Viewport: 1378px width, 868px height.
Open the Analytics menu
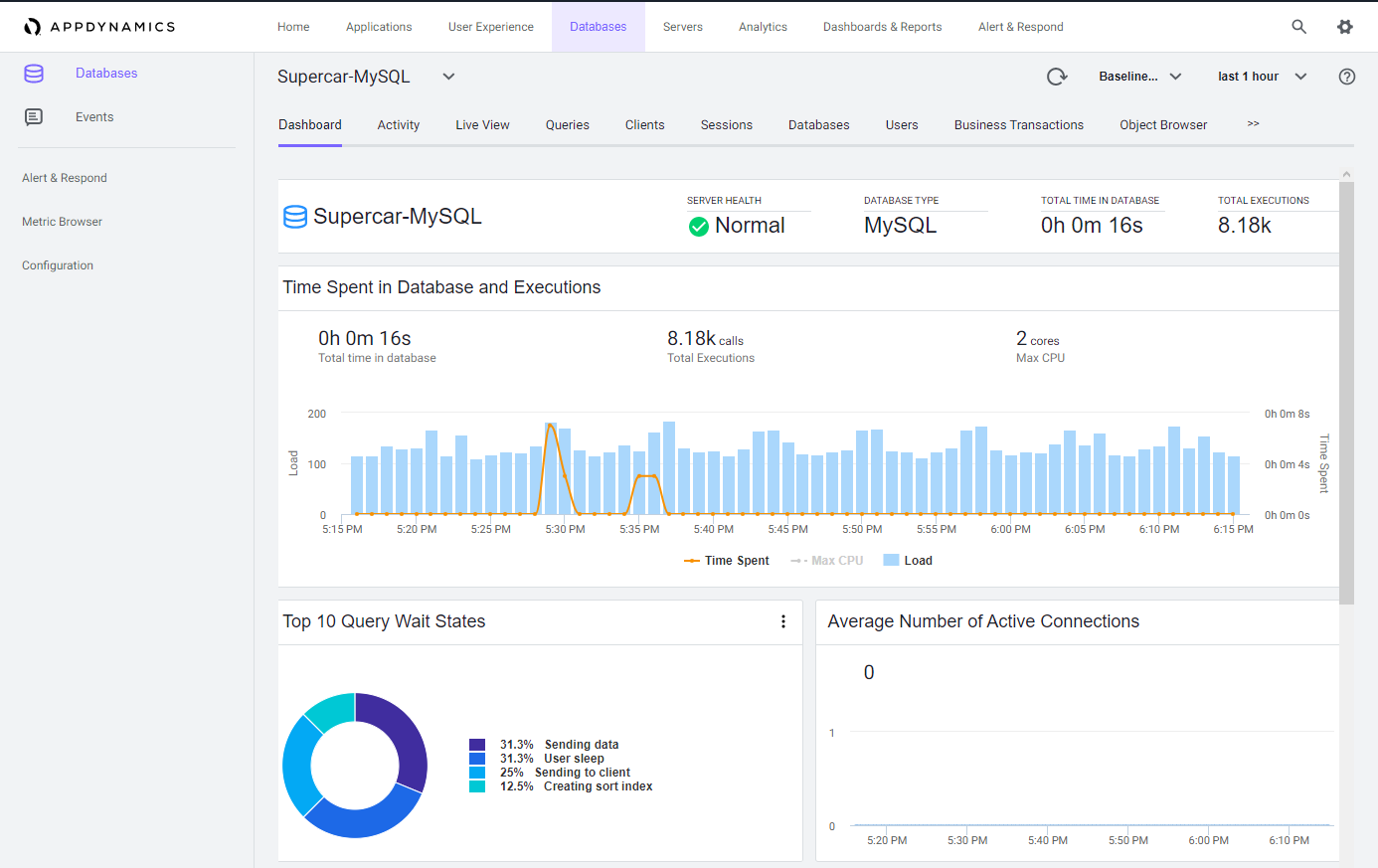[x=763, y=27]
